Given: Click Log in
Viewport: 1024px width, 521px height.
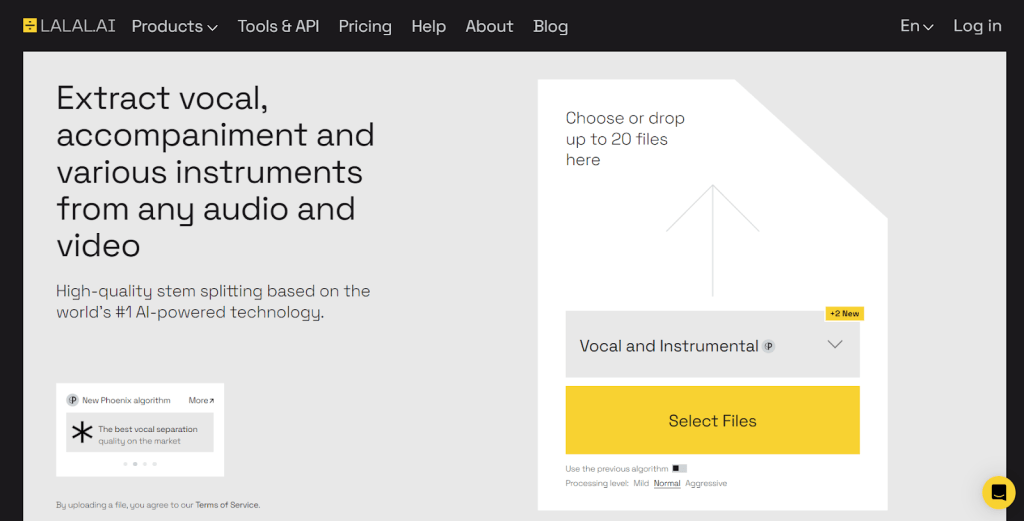Looking at the screenshot, I should (977, 26).
